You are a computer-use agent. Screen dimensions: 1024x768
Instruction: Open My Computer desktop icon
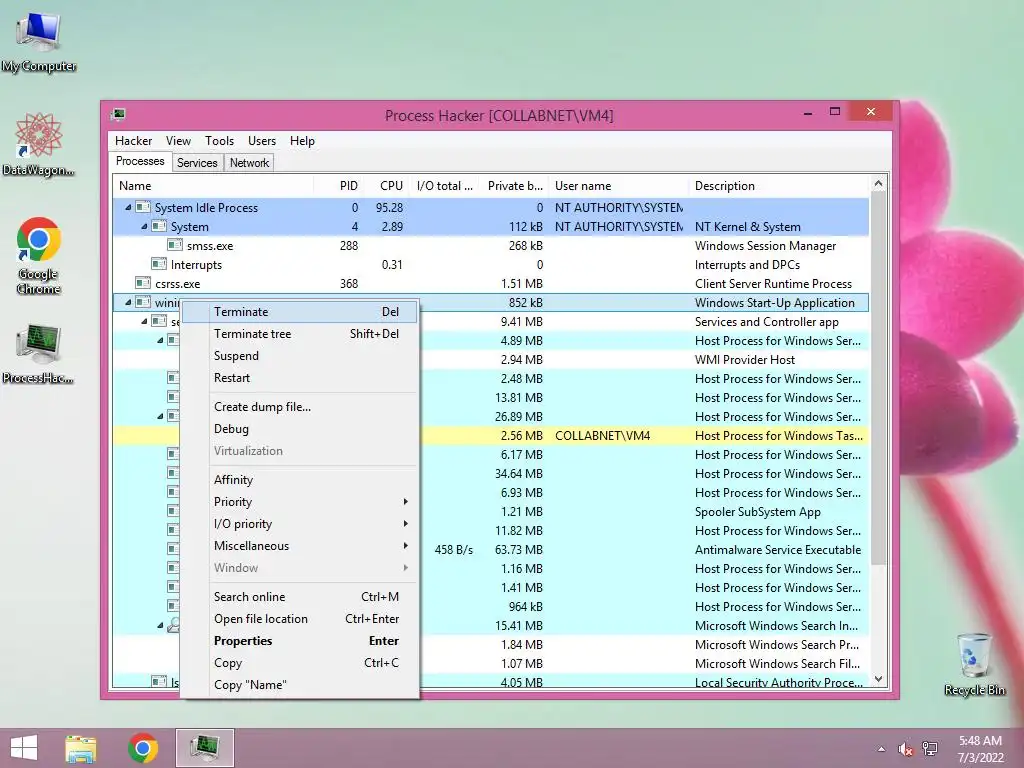click(x=39, y=42)
